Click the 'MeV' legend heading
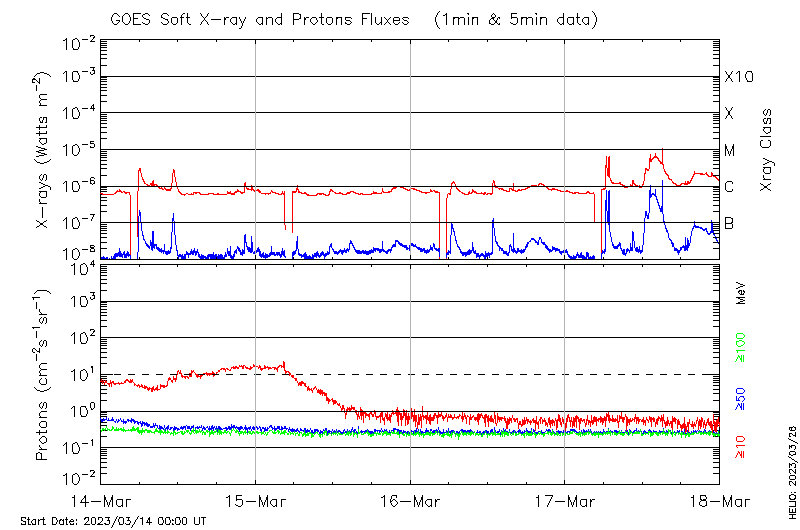The image size is (800, 530). click(x=741, y=293)
